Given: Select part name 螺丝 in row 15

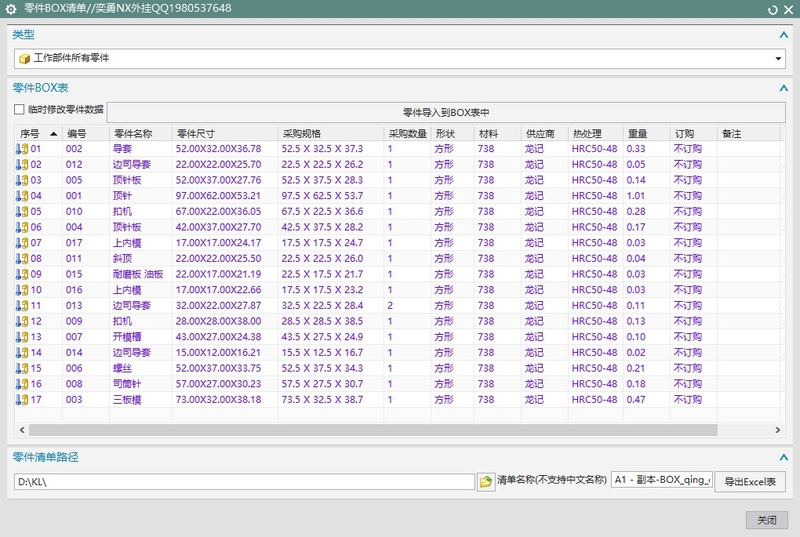Looking at the screenshot, I should pos(122,369).
